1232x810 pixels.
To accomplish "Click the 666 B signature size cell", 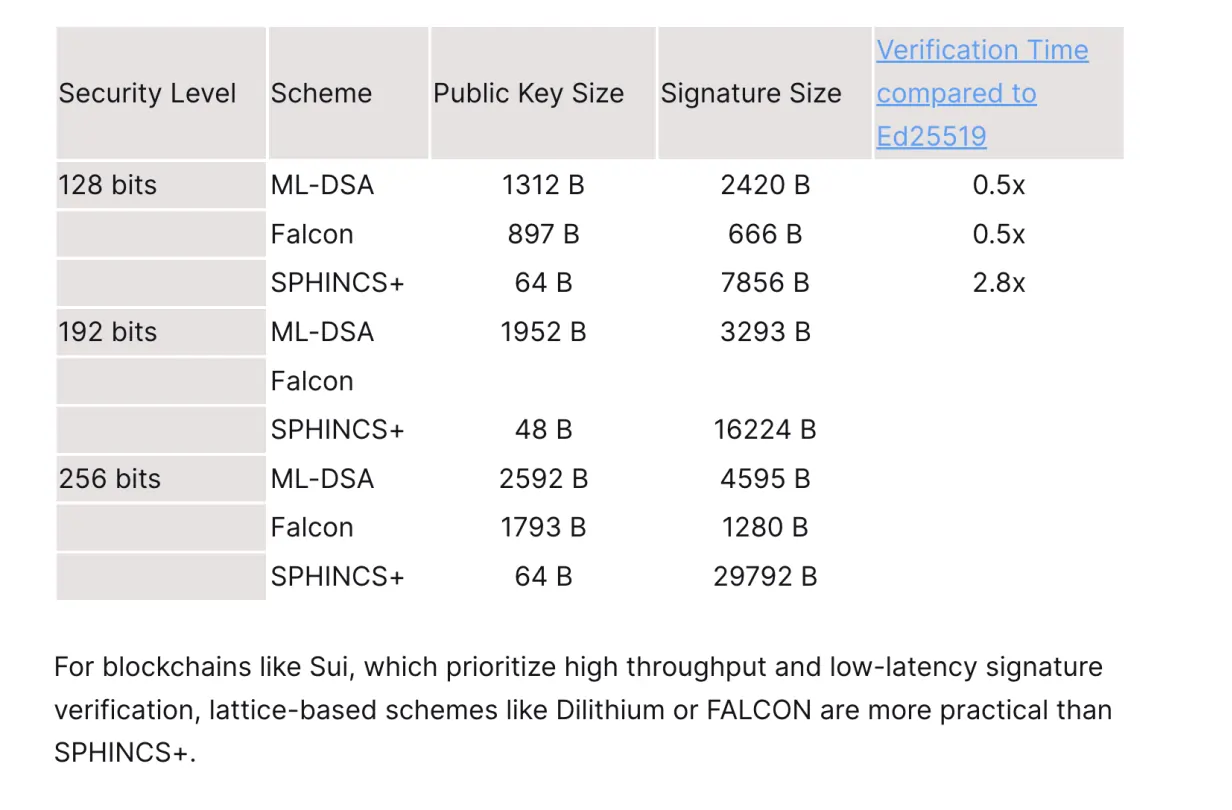I will pyautogui.click(x=765, y=234).
